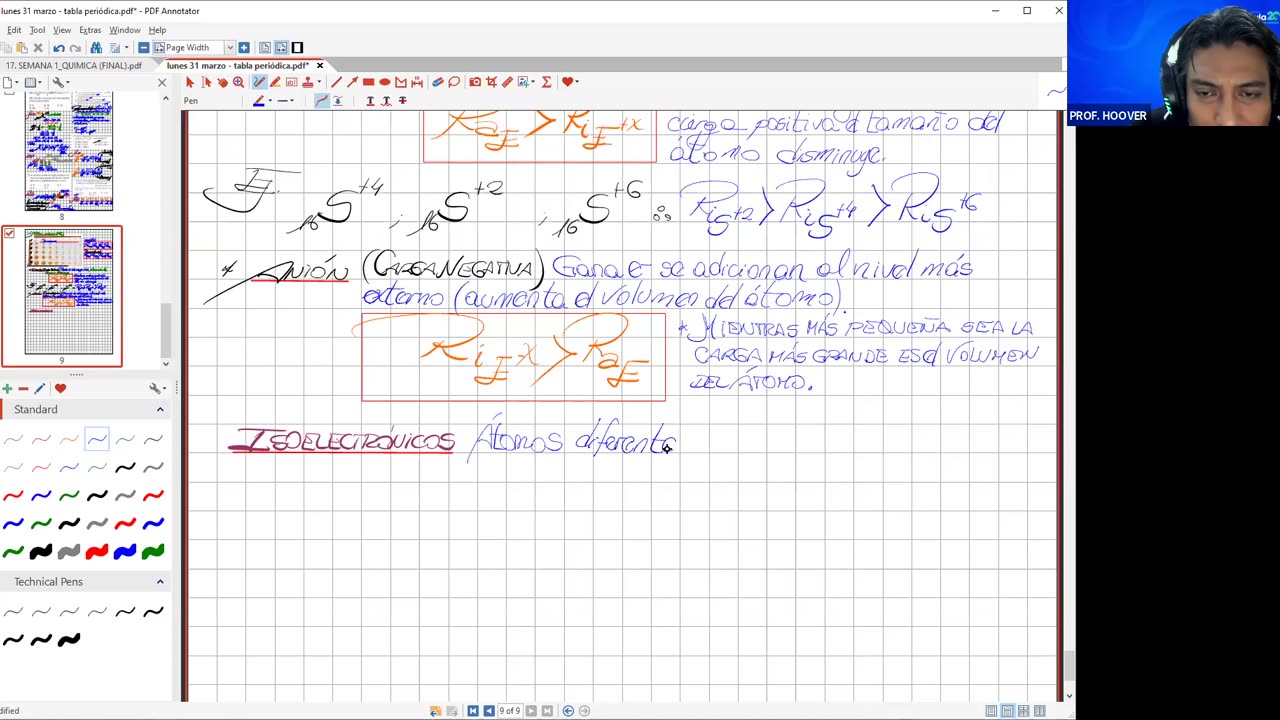Open pen color dropdown arrow
Viewport: 1280px width, 720px height.
point(270,100)
